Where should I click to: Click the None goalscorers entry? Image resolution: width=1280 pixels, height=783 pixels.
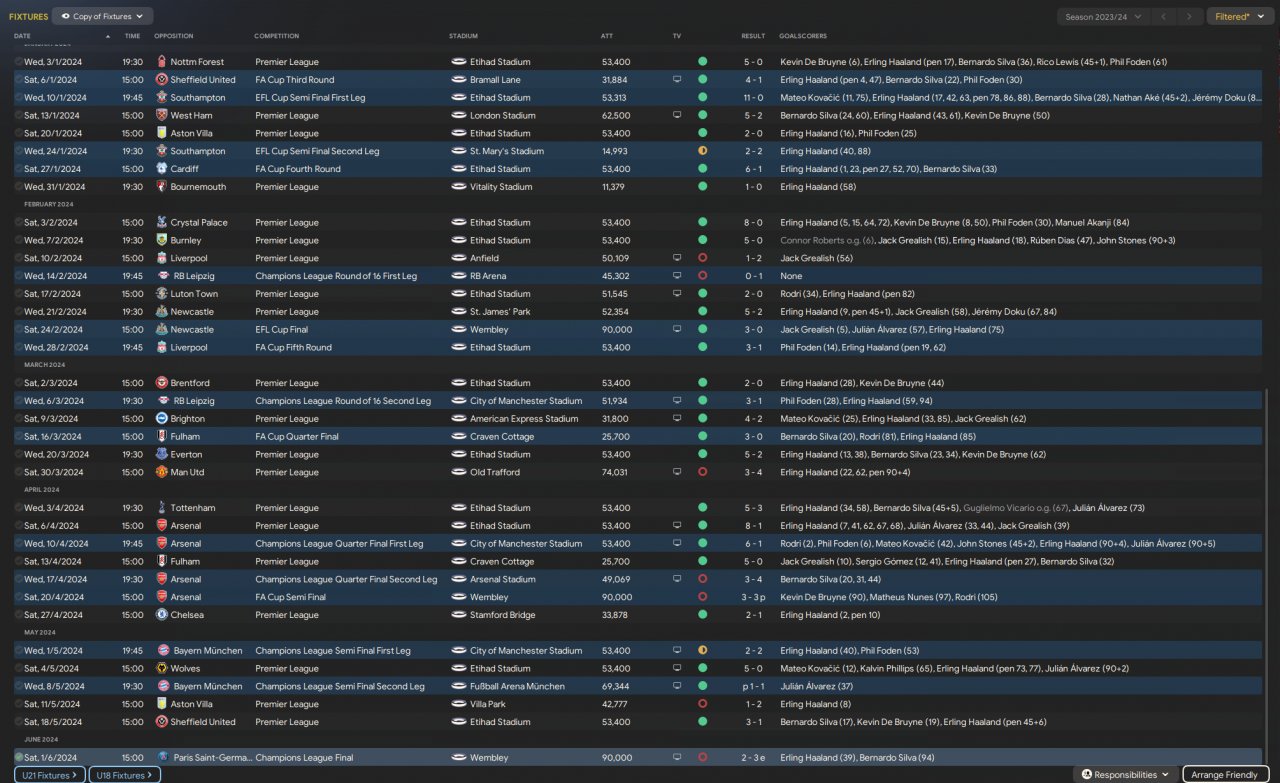[x=790, y=276]
